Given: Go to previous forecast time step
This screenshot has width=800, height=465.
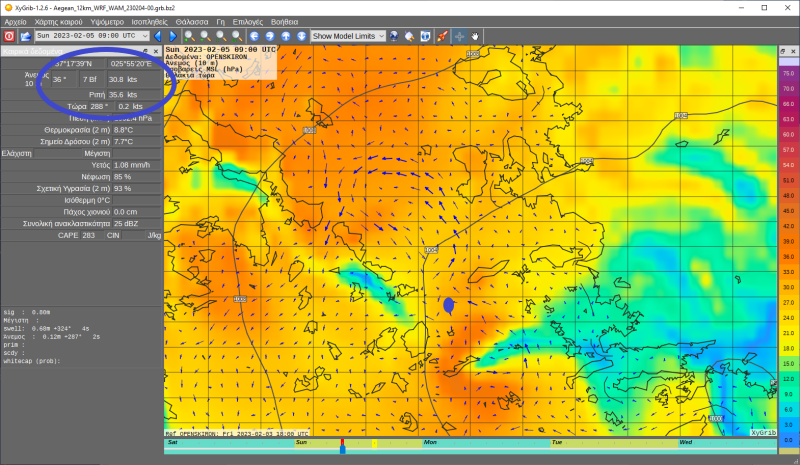Looking at the screenshot, I should point(158,36).
